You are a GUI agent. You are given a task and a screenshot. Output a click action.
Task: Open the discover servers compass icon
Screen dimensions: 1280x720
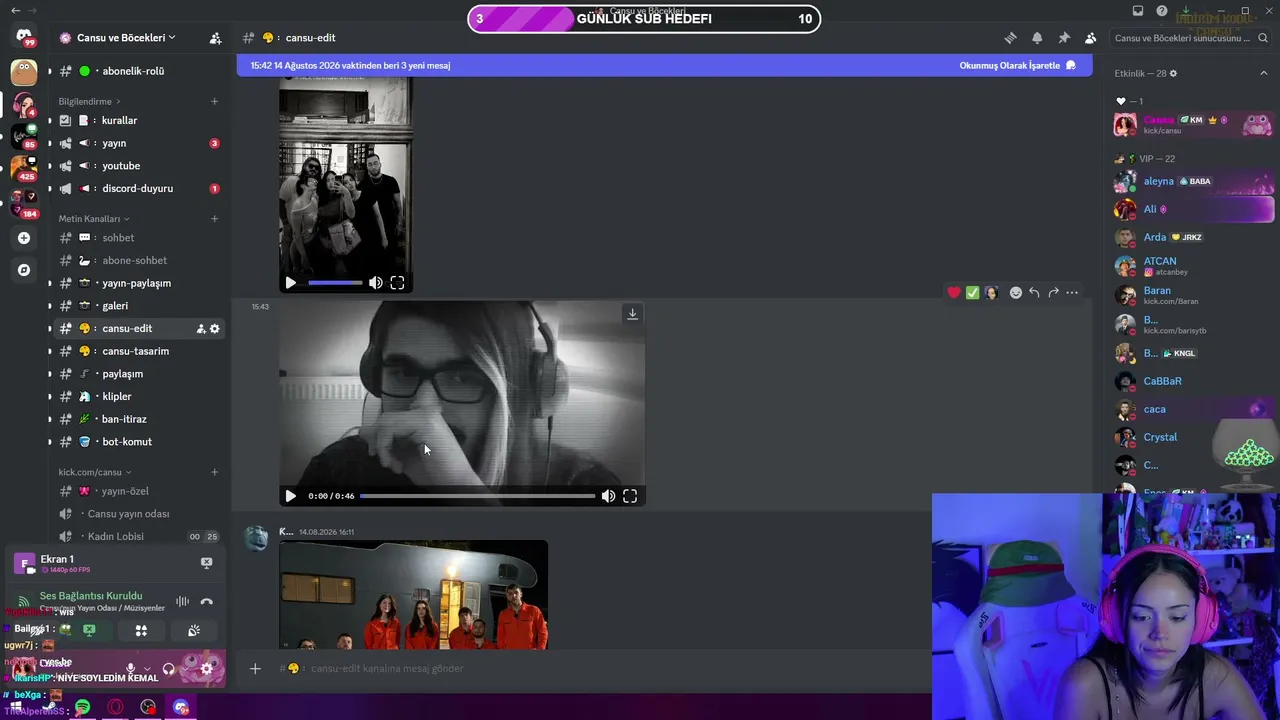(24, 270)
